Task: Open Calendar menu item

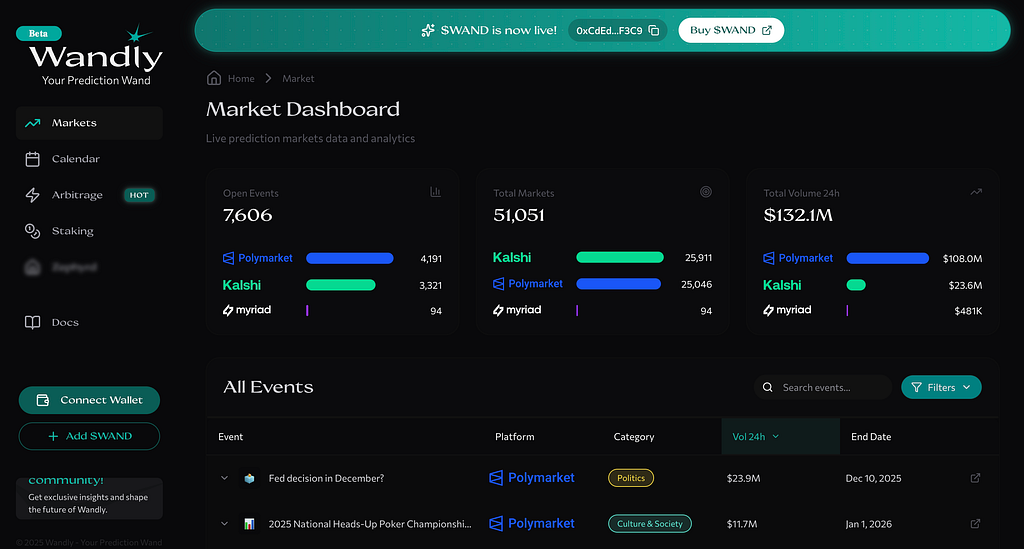Action: [89, 159]
